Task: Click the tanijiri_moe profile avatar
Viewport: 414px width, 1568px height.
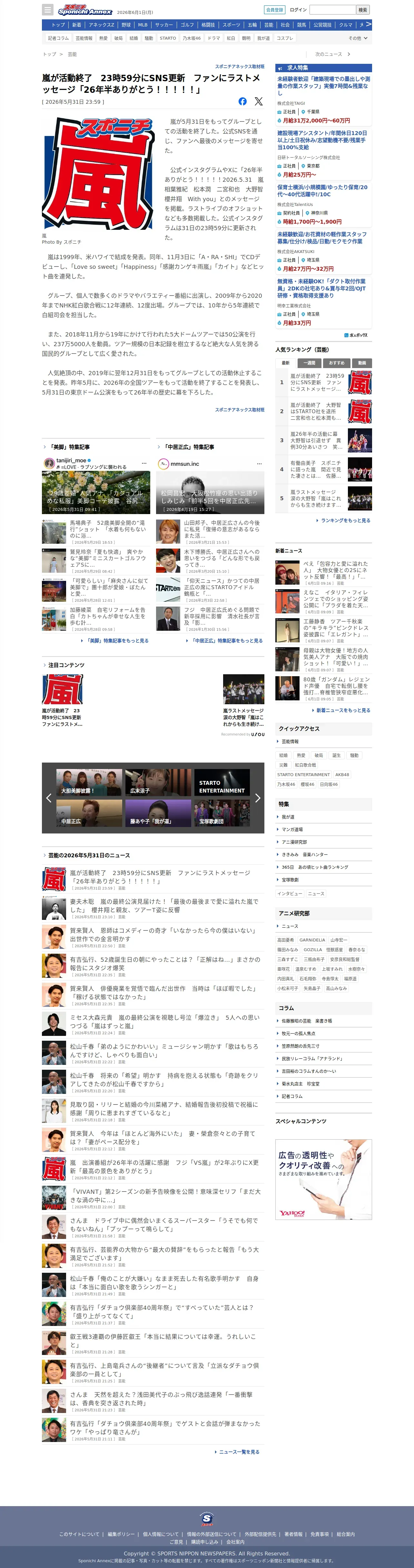Action: pyautogui.click(x=49, y=463)
